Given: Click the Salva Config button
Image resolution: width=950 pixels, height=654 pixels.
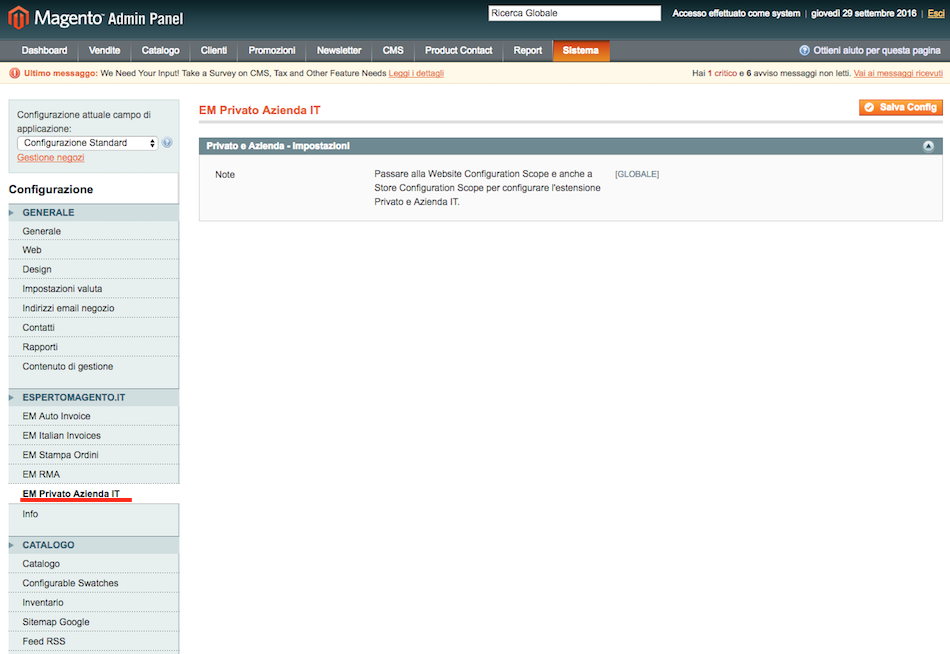Looking at the screenshot, I should coord(900,107).
